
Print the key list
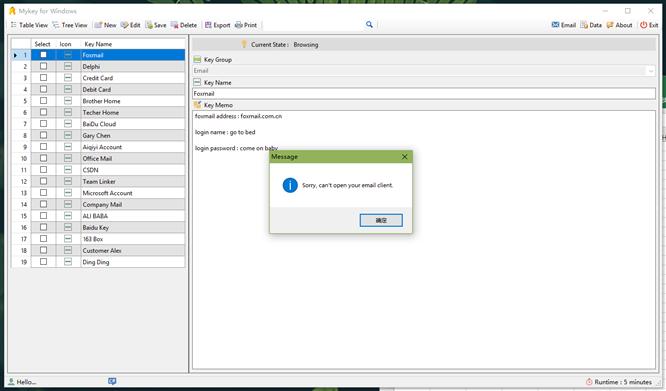coord(246,25)
